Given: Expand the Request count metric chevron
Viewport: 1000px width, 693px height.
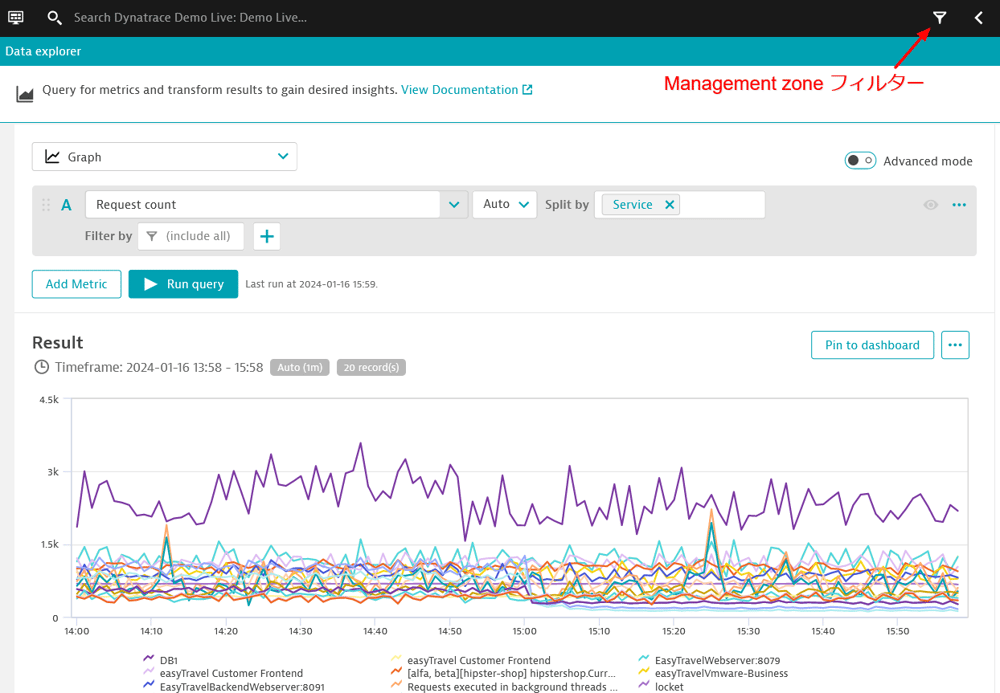Looking at the screenshot, I should (x=454, y=205).
